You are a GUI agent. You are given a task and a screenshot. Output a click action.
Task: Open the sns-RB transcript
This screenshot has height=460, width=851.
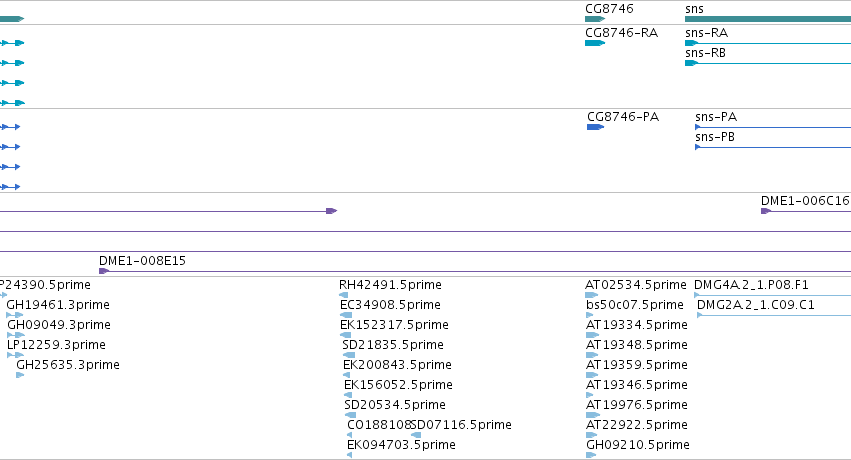point(705,53)
